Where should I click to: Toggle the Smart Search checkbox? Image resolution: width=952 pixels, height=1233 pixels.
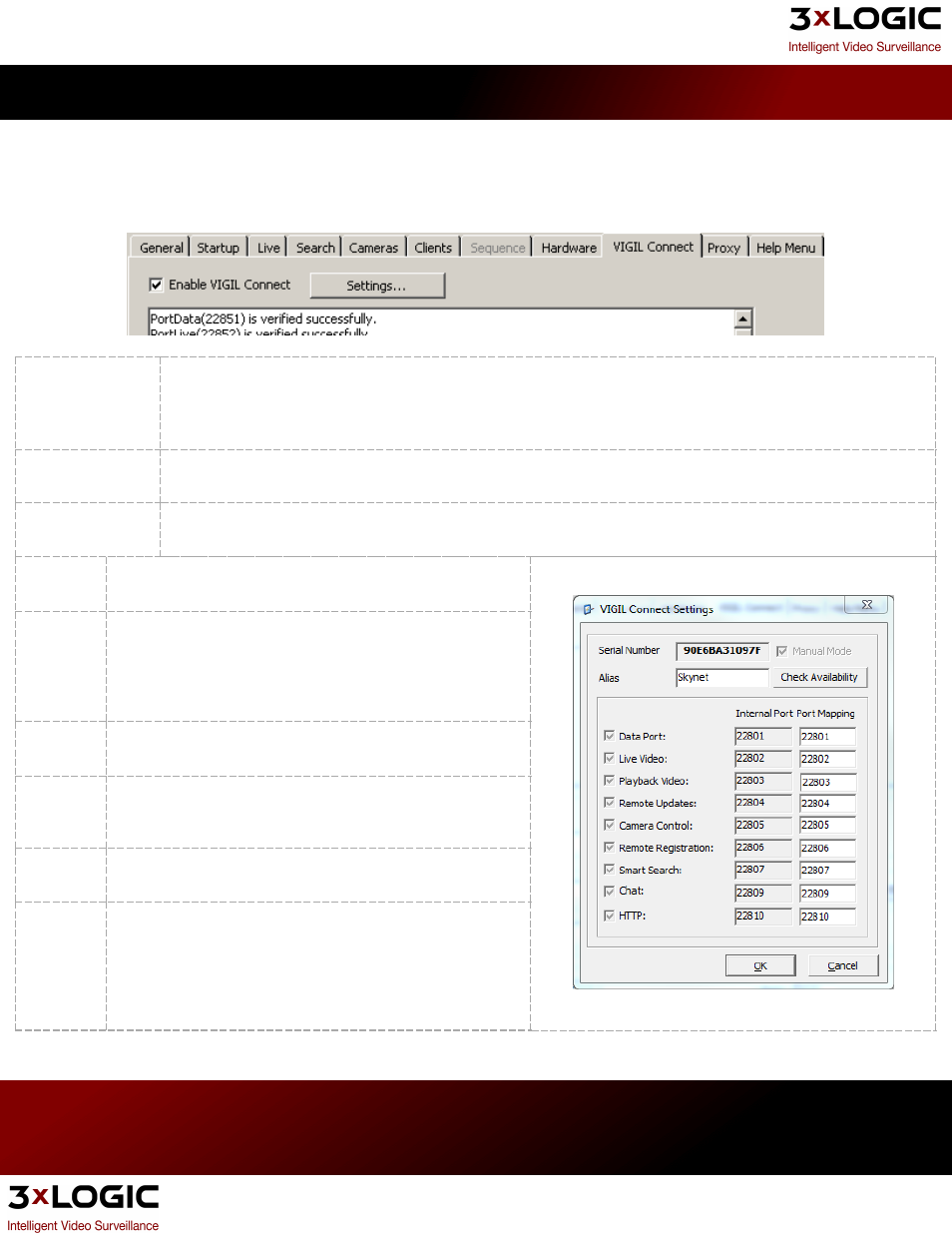[x=609, y=870]
